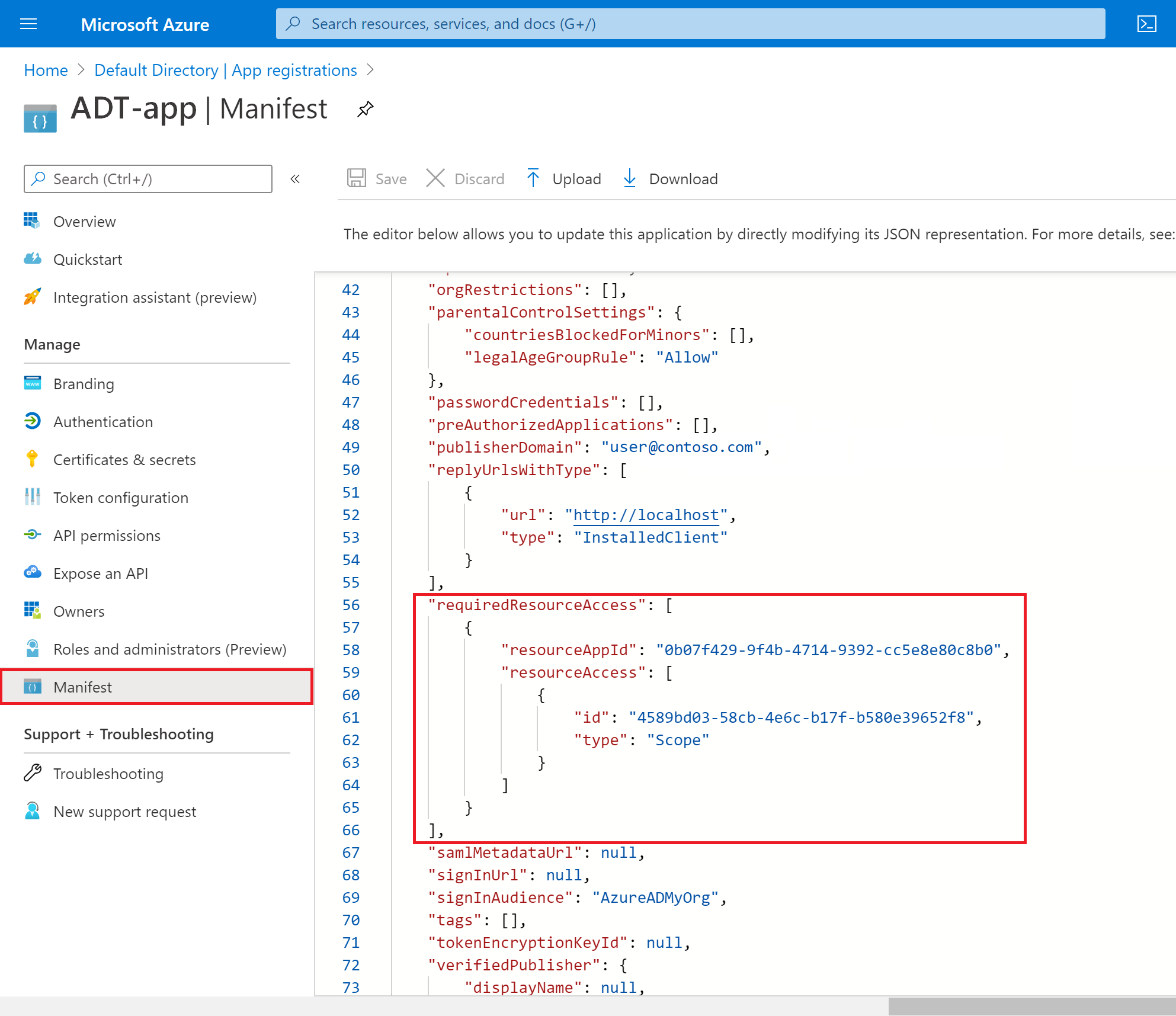Viewport: 1176px width, 1016px height.
Task: Expand the collapse panel sidebar button
Action: coord(296,179)
